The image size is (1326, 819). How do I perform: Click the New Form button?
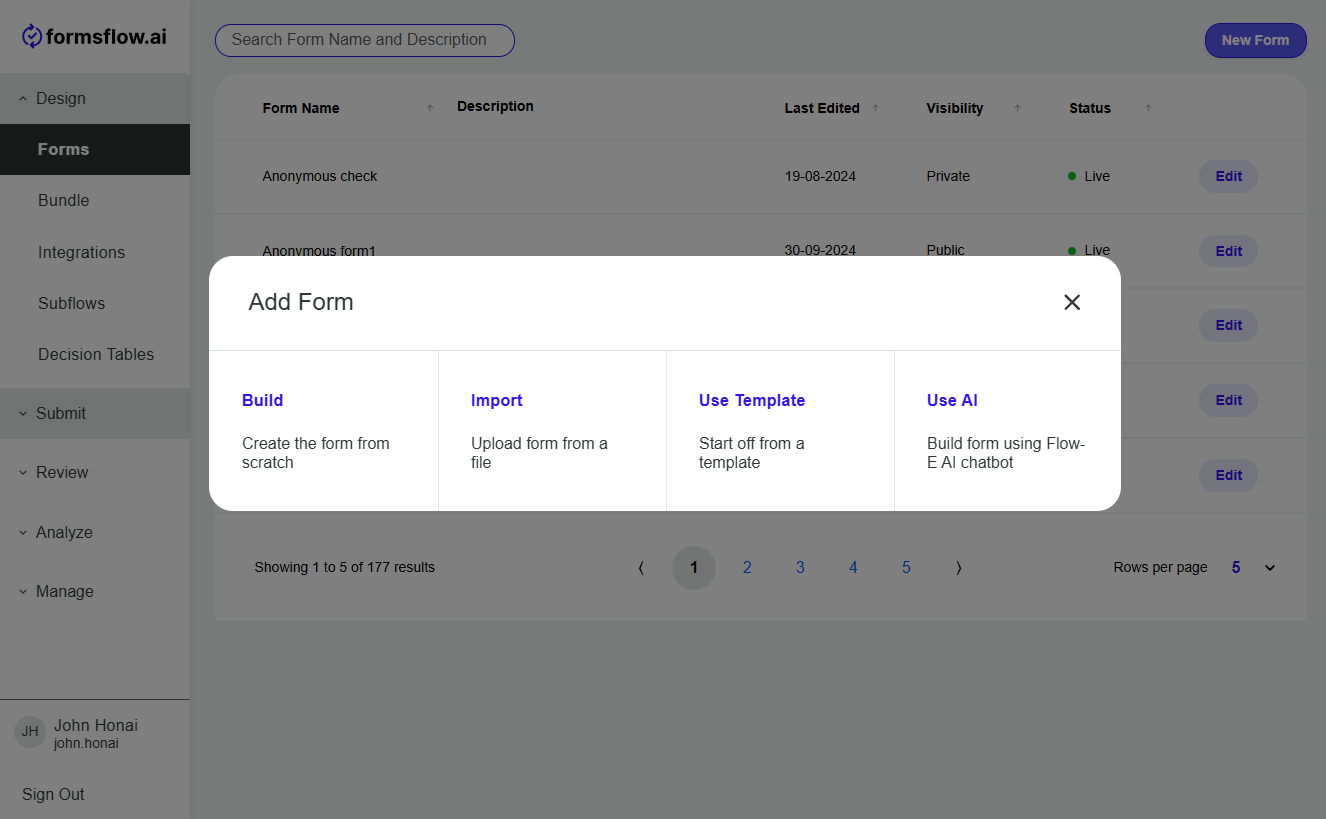1255,40
